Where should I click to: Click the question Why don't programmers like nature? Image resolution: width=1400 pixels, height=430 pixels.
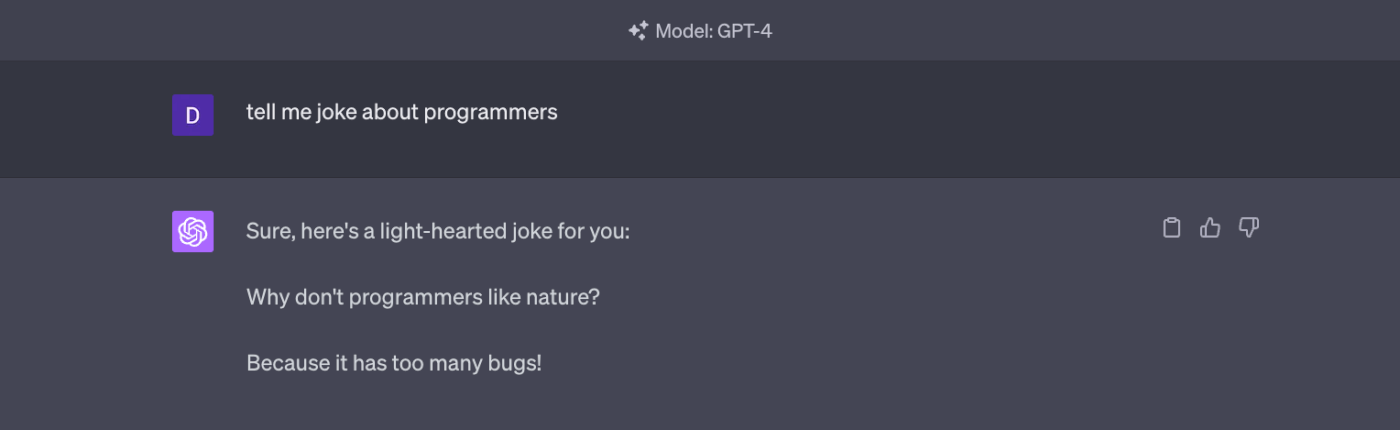[423, 297]
